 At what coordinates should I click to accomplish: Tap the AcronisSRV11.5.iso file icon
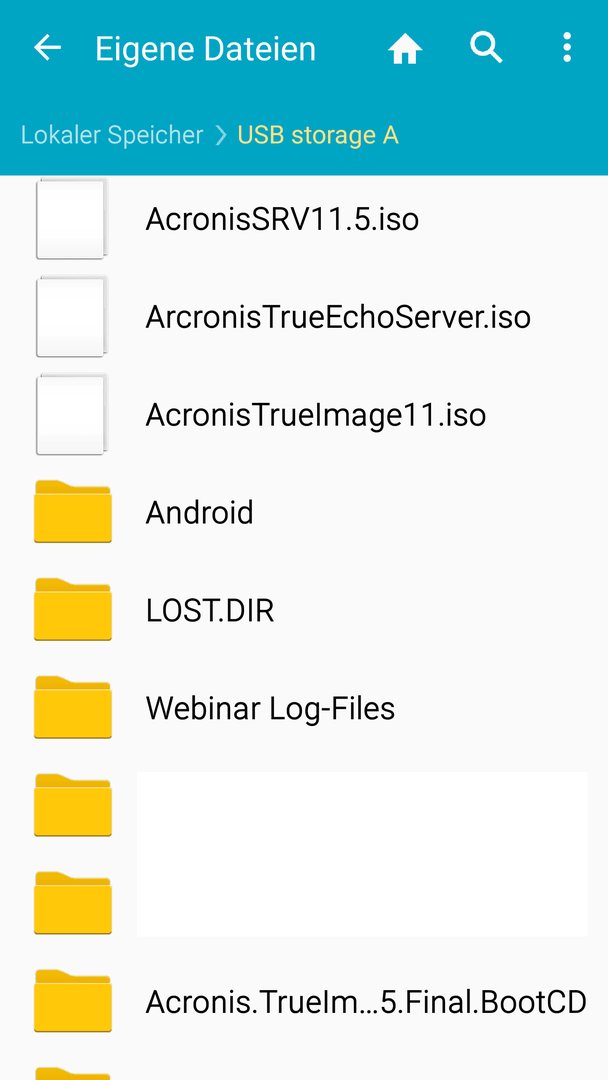(72, 219)
